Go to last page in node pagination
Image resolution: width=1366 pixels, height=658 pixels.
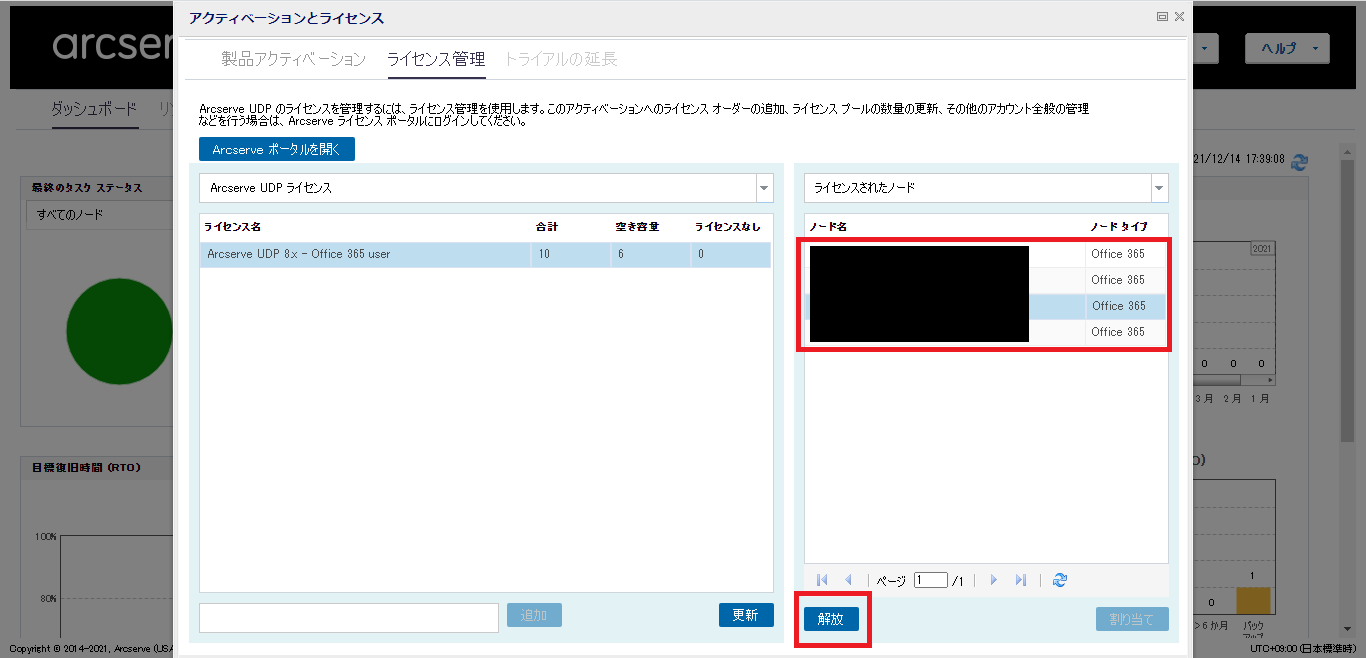pos(1020,580)
